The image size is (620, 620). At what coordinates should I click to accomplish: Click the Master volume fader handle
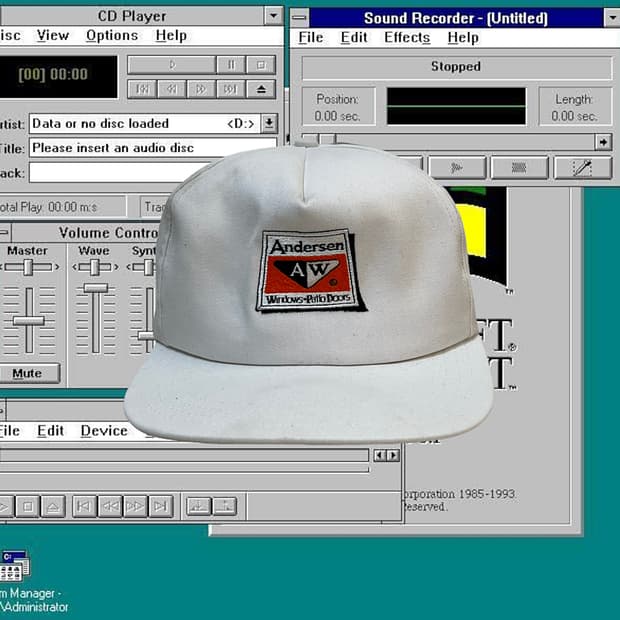28,321
